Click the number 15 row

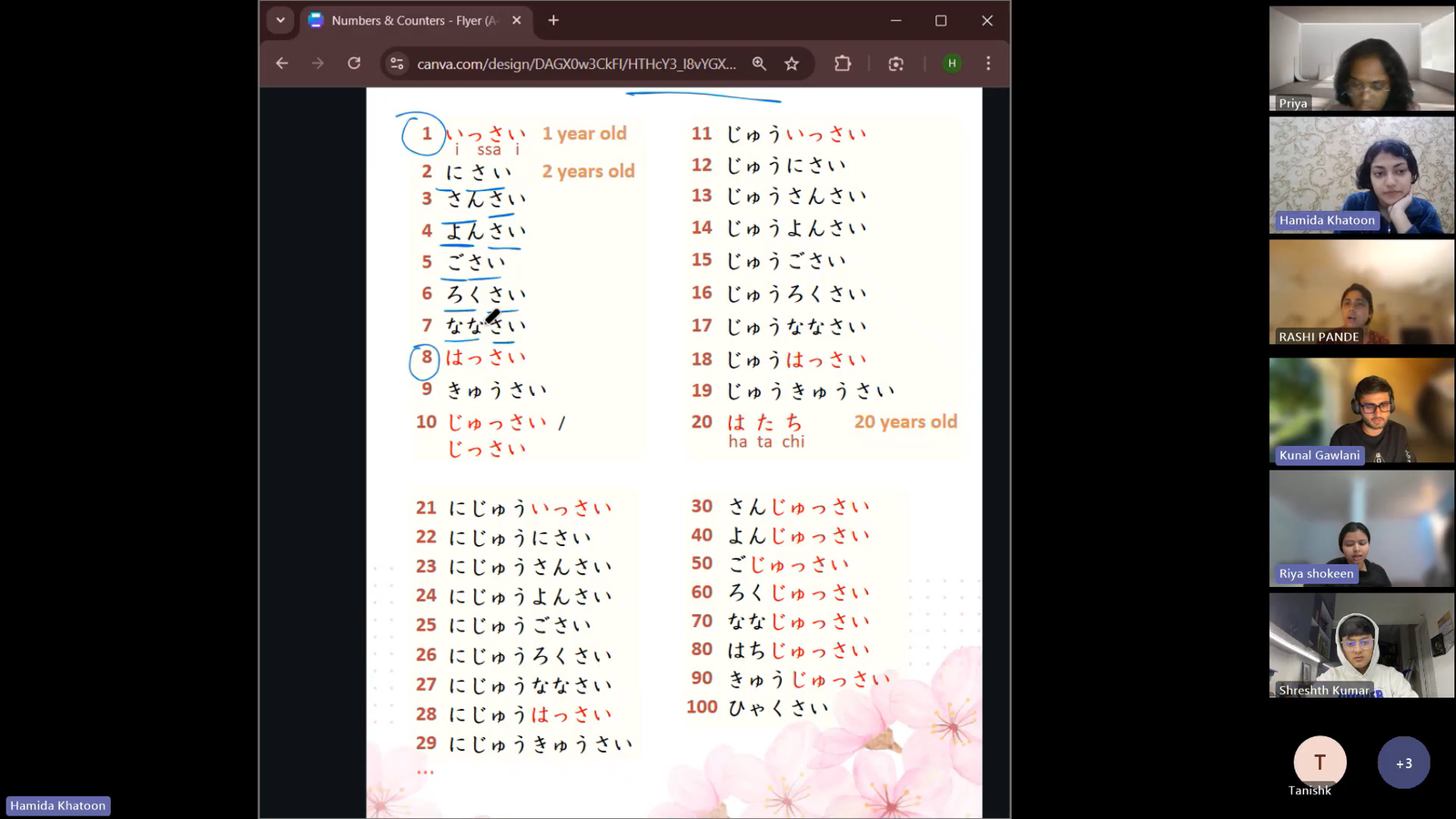tap(770, 260)
